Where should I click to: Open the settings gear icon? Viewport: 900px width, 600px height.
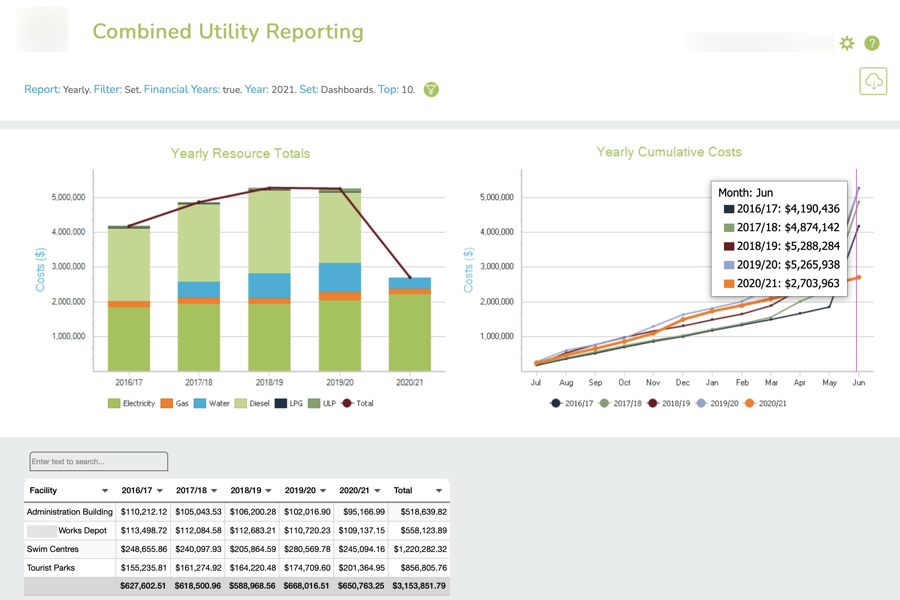(847, 43)
